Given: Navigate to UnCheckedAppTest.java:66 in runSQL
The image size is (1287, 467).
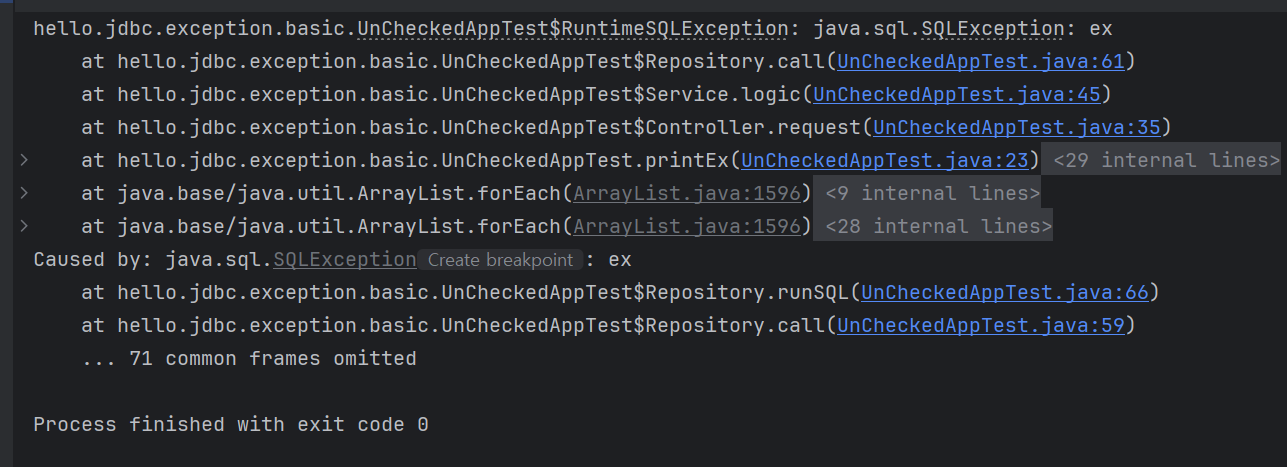Looking at the screenshot, I should click(1005, 292).
